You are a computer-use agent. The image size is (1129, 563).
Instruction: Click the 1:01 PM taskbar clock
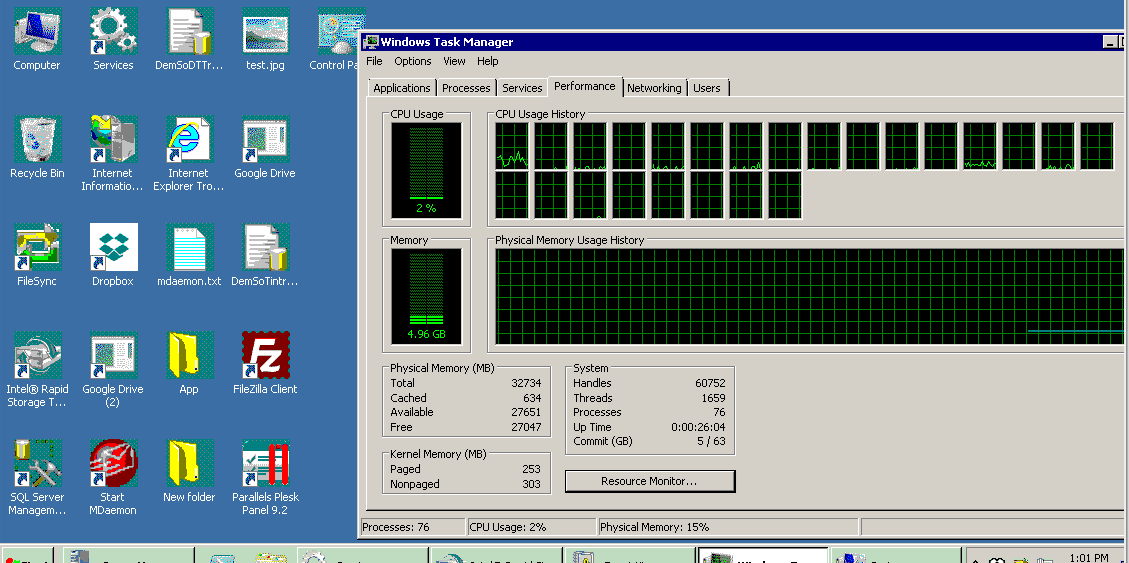[1089, 557]
